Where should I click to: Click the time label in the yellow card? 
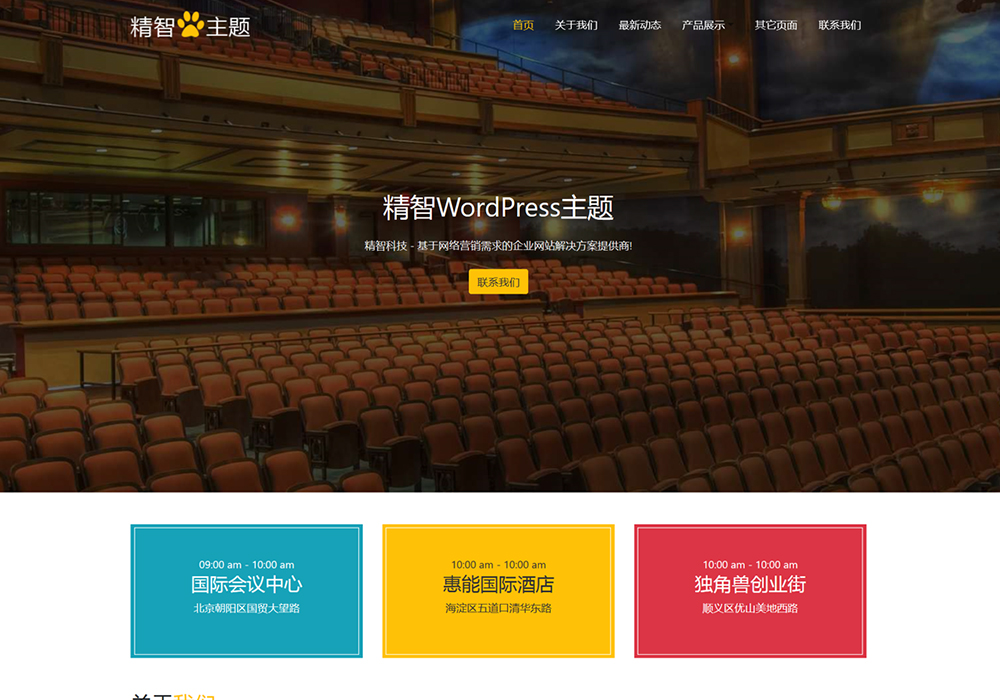(x=498, y=564)
